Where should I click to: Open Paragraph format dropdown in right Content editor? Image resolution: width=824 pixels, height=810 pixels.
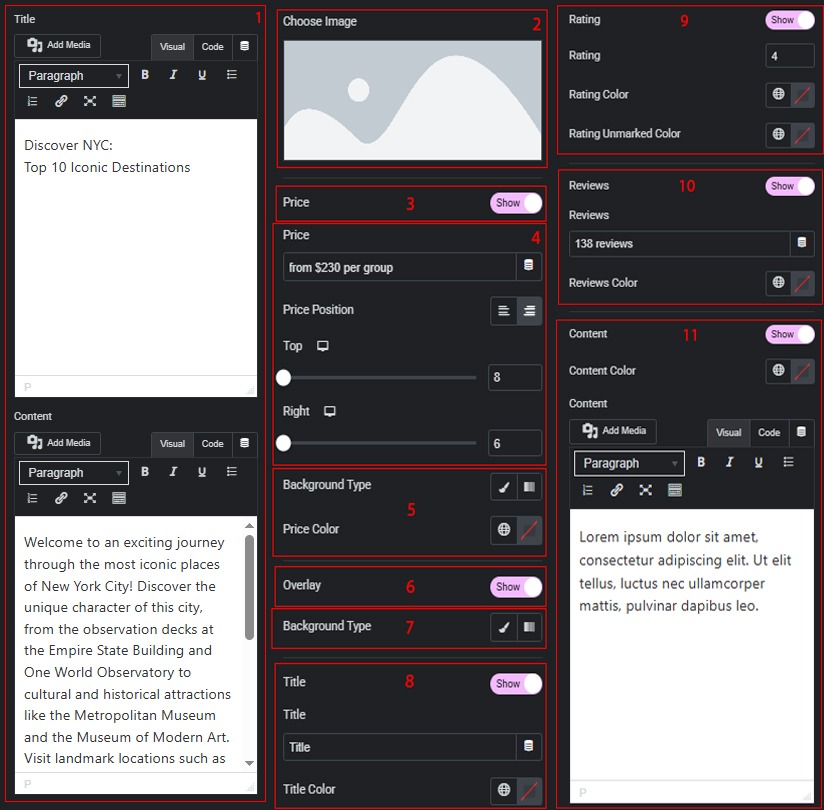pos(629,463)
